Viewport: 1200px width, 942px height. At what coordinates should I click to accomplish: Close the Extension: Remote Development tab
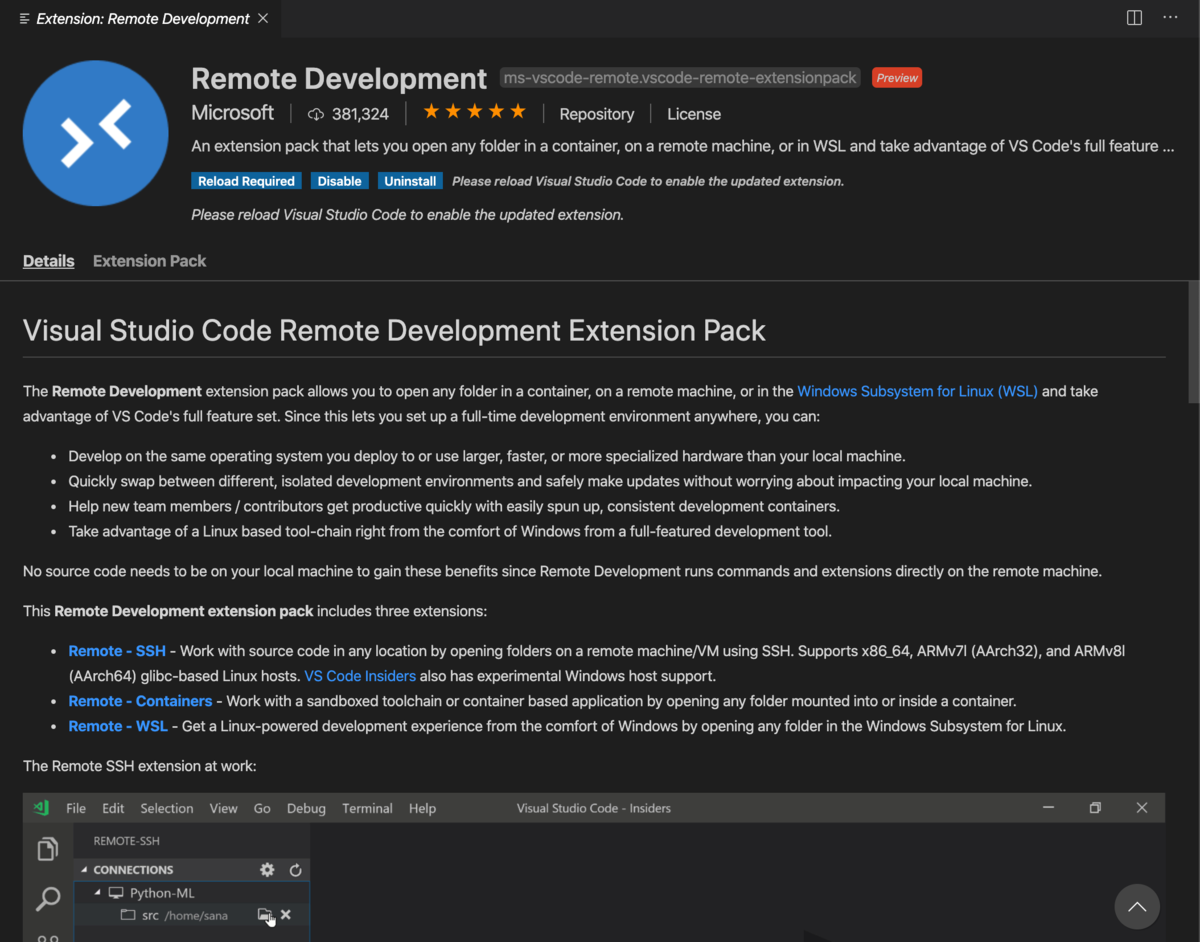tap(263, 18)
